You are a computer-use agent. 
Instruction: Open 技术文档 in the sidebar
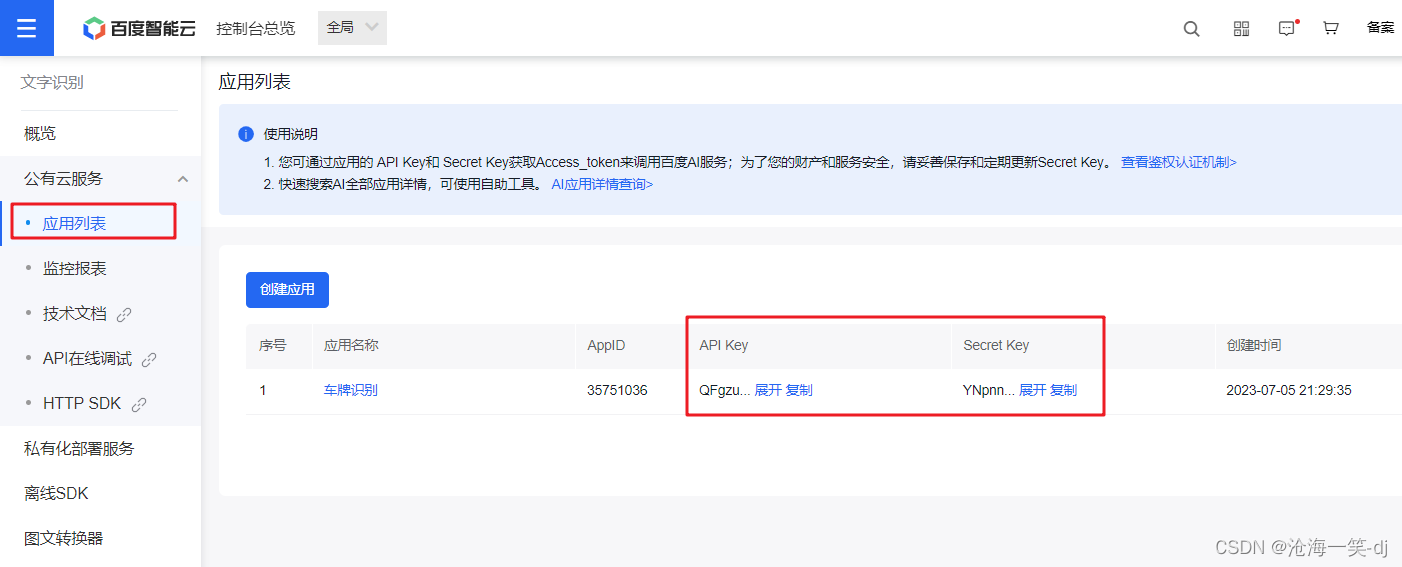(74, 314)
